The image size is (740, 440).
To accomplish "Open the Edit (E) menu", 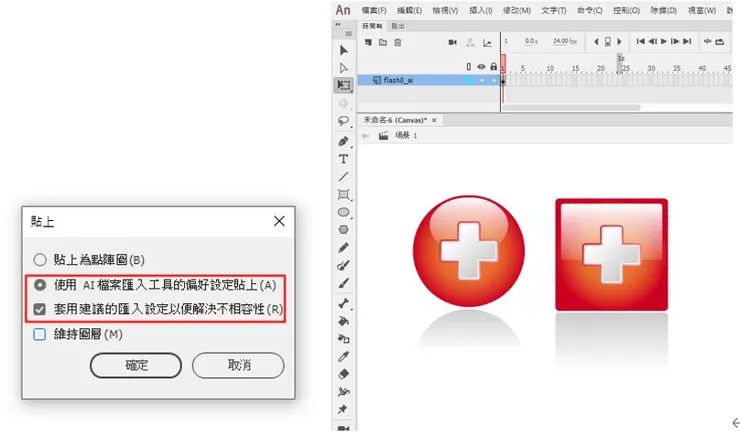I will (x=409, y=10).
